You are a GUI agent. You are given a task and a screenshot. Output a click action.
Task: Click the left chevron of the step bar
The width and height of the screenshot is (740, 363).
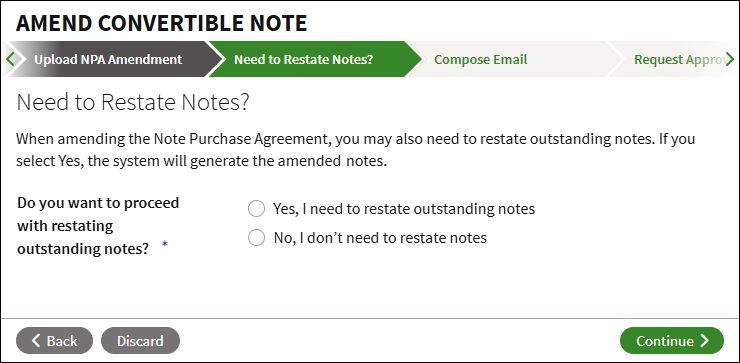tap(10, 59)
